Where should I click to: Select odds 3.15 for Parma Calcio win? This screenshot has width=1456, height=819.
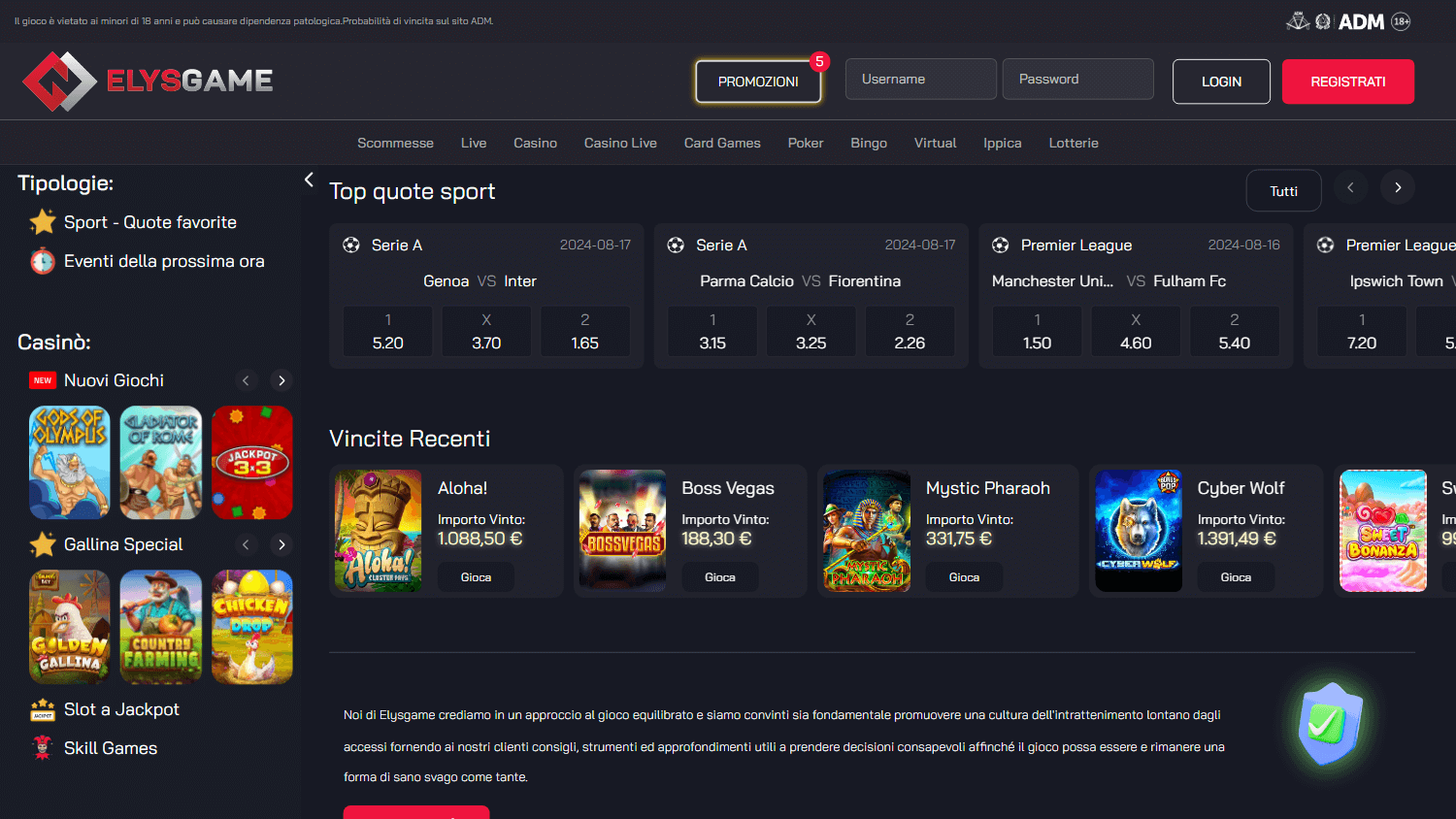pyautogui.click(x=712, y=332)
